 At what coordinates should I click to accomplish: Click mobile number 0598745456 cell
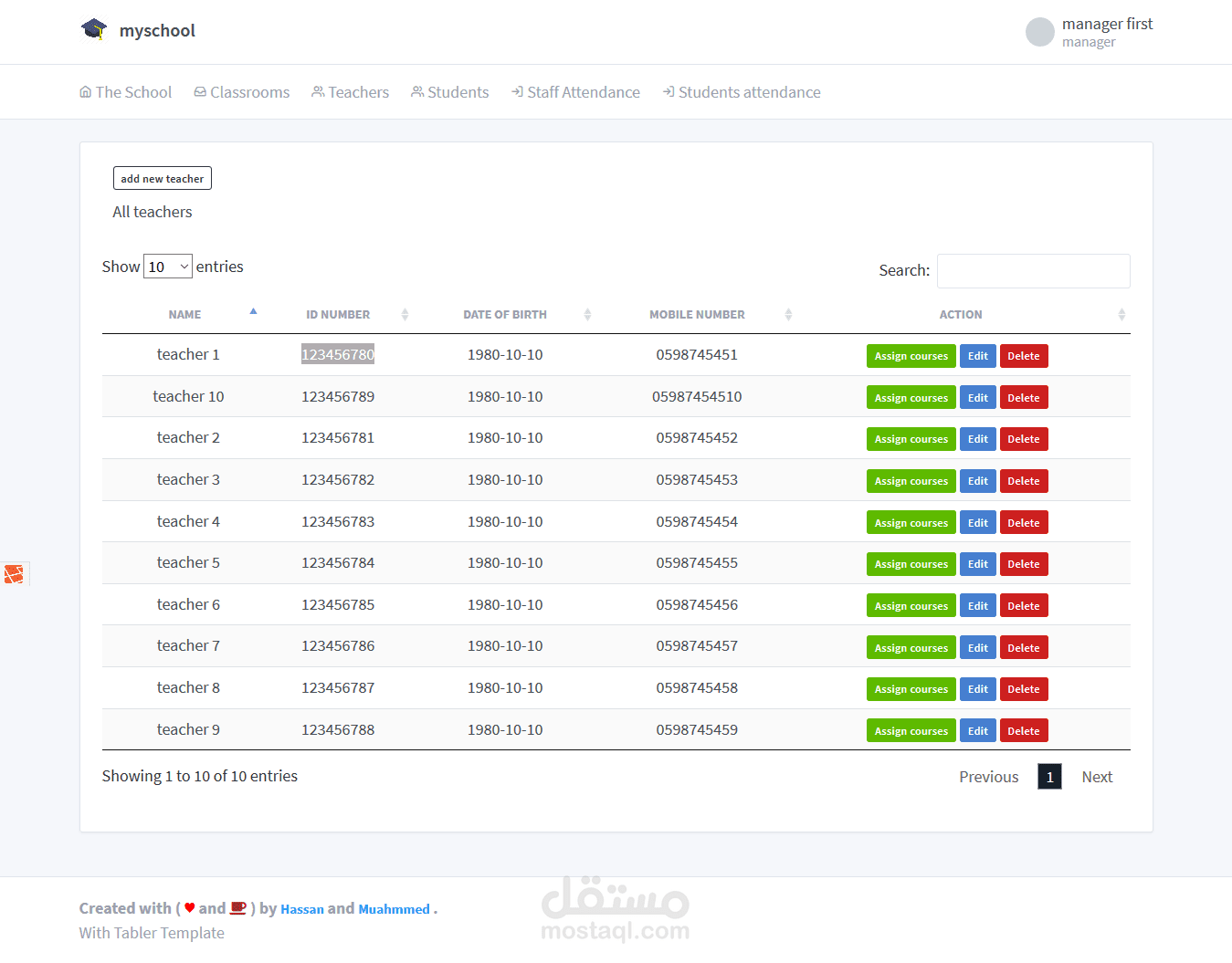pyautogui.click(x=697, y=604)
